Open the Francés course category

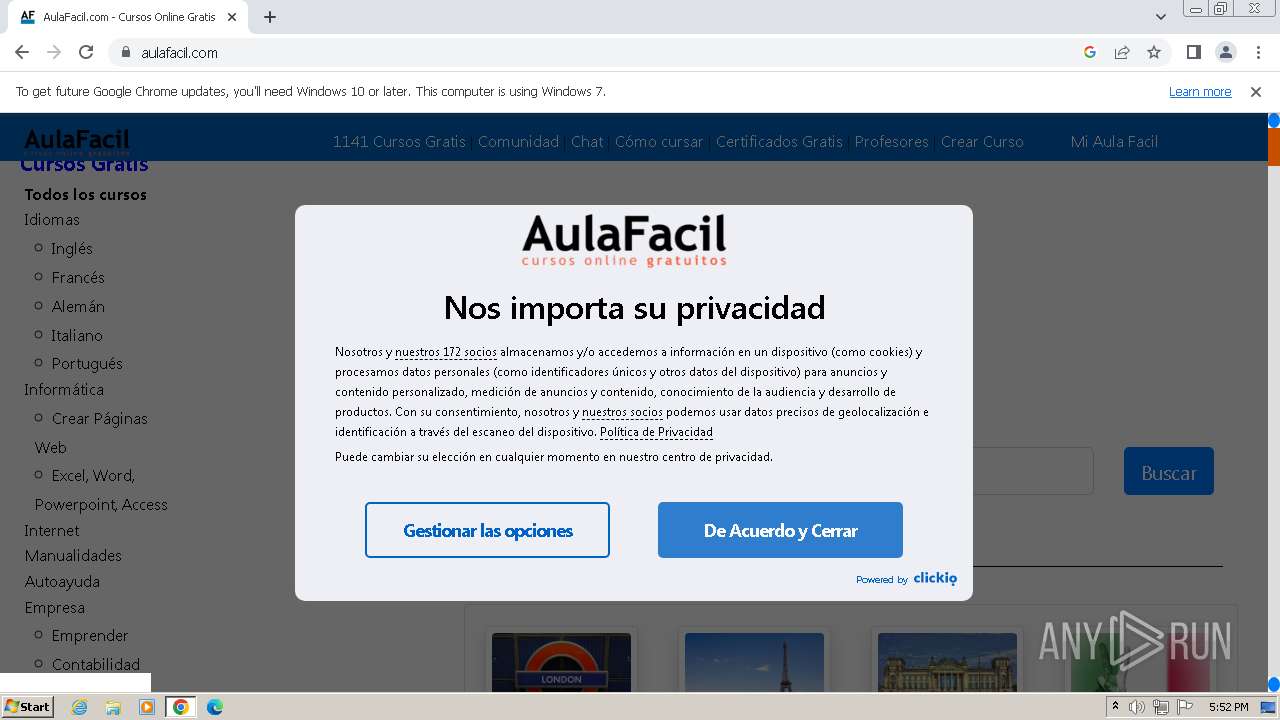coord(78,277)
